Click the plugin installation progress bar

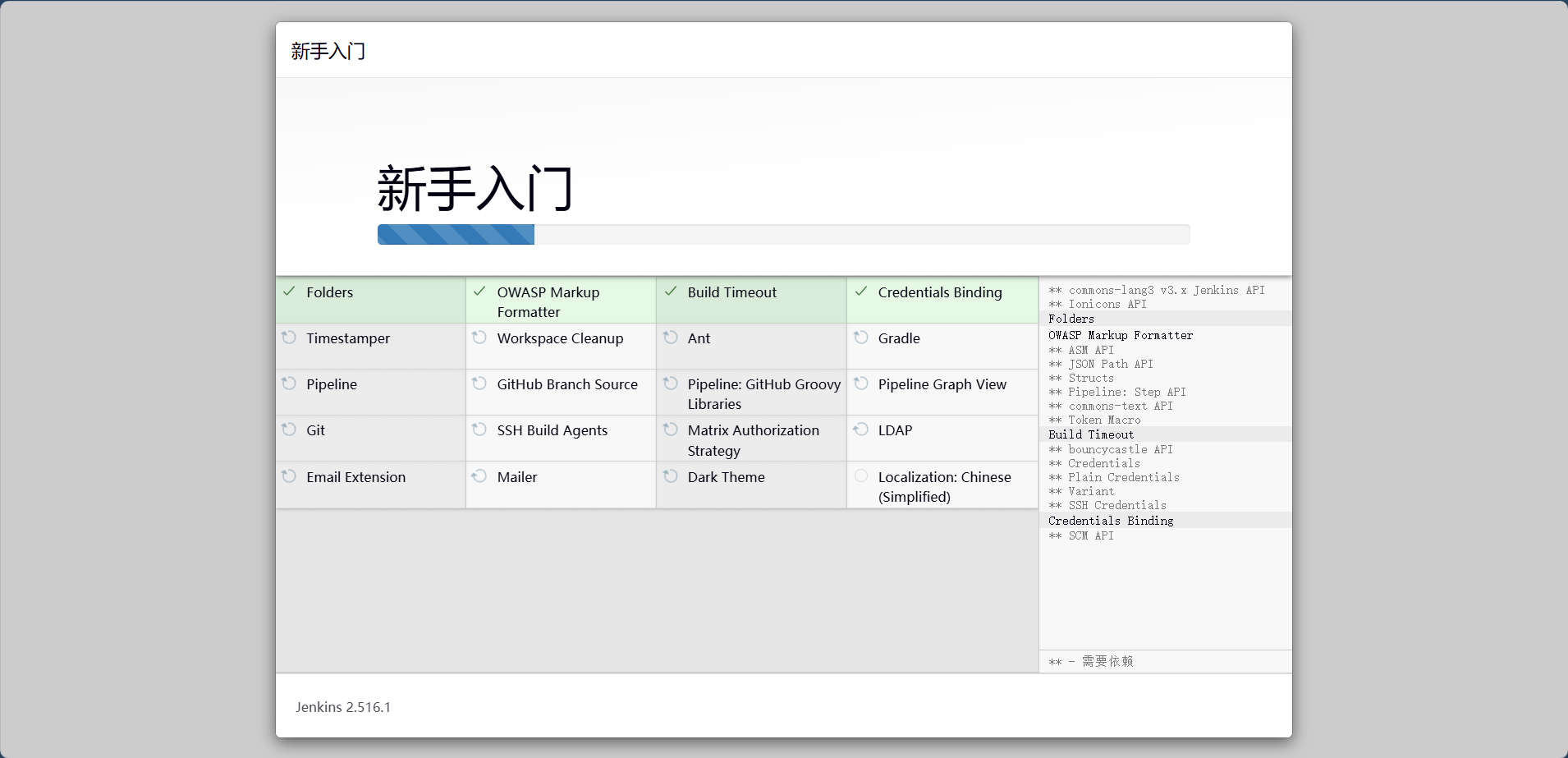(783, 234)
